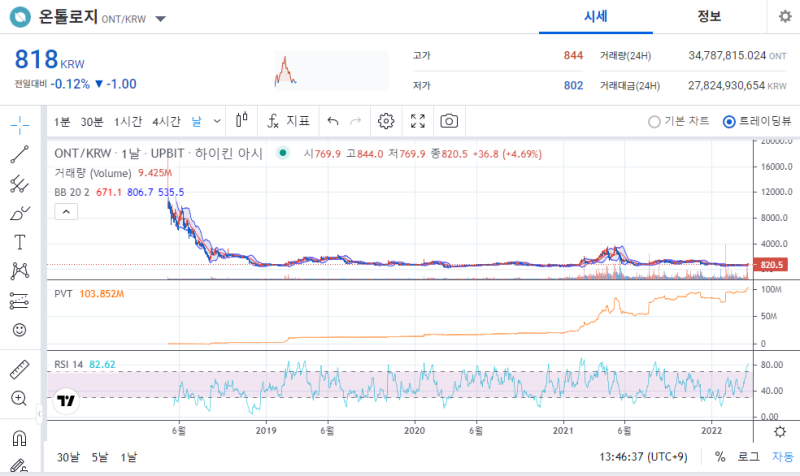Select the 날 daily interval
Viewport: 800px width, 476px height.
click(x=196, y=121)
